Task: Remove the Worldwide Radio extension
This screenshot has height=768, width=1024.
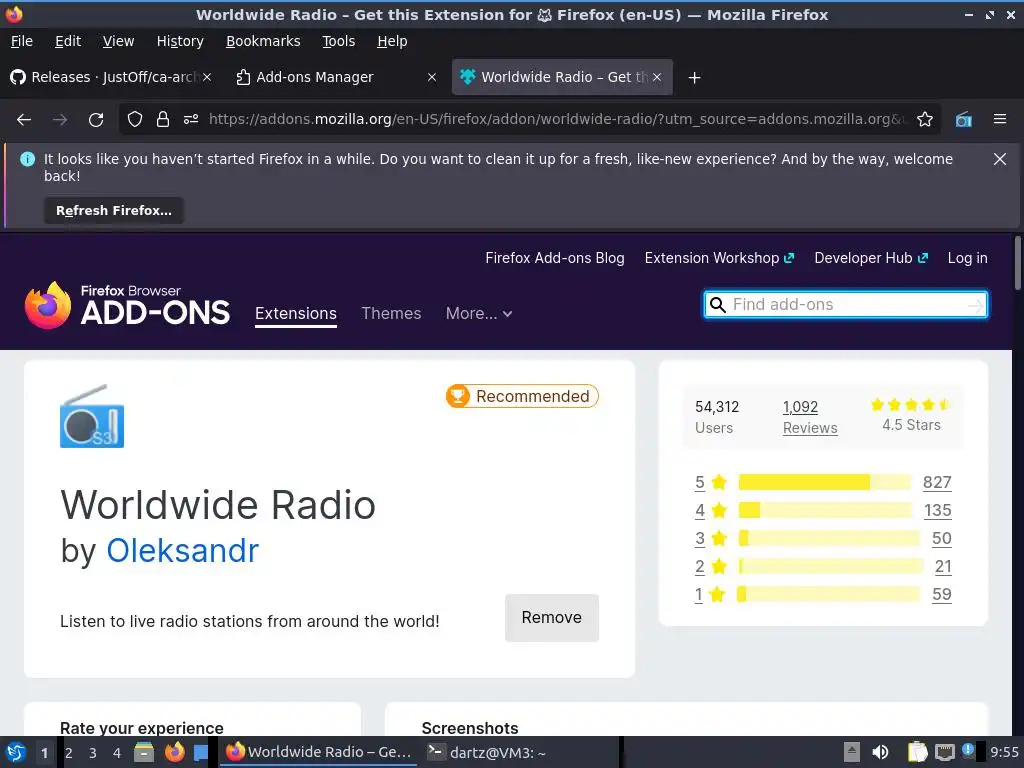Action: 552,618
